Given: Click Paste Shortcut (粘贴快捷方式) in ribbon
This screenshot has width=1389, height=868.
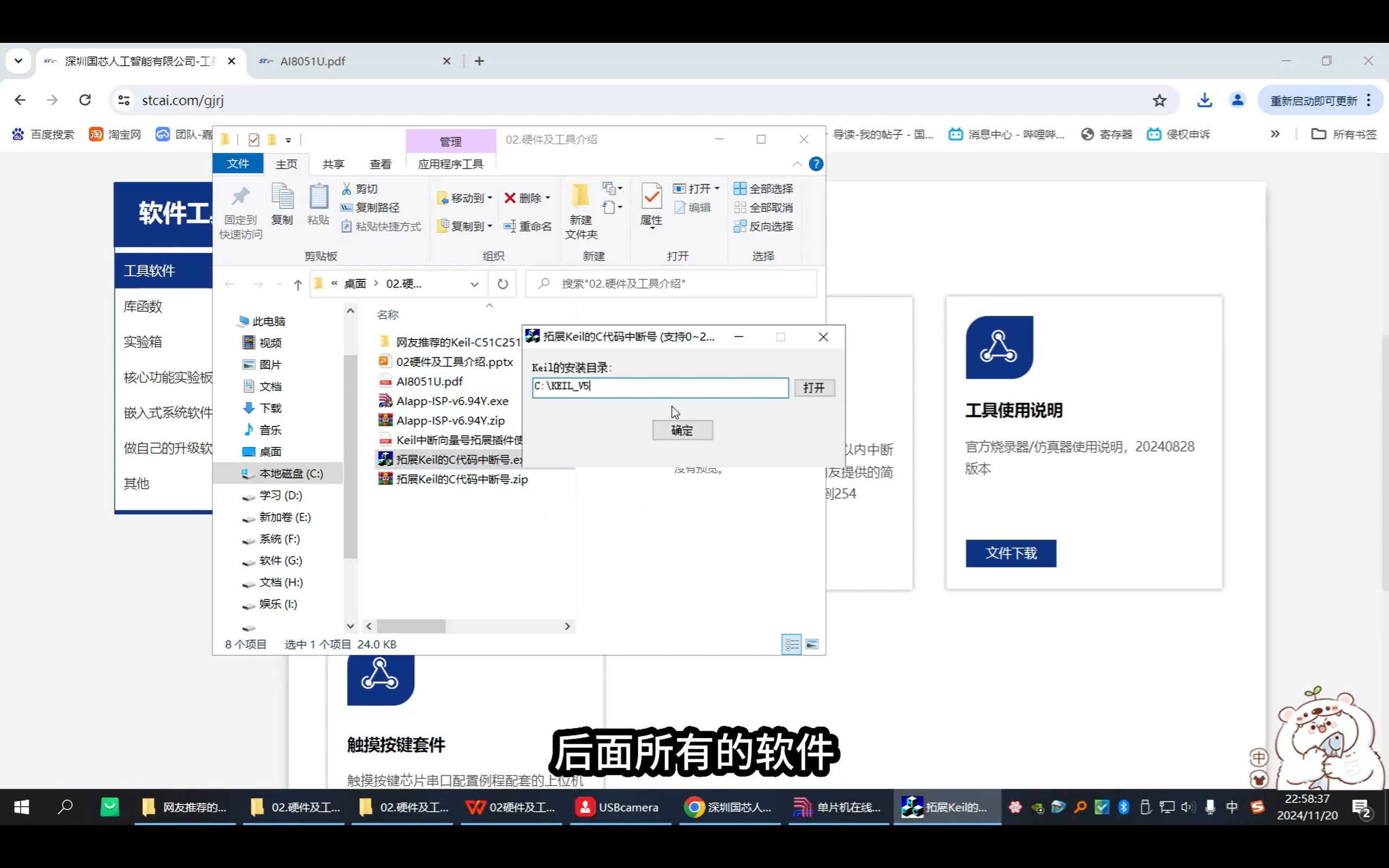Looking at the screenshot, I should pos(381,226).
